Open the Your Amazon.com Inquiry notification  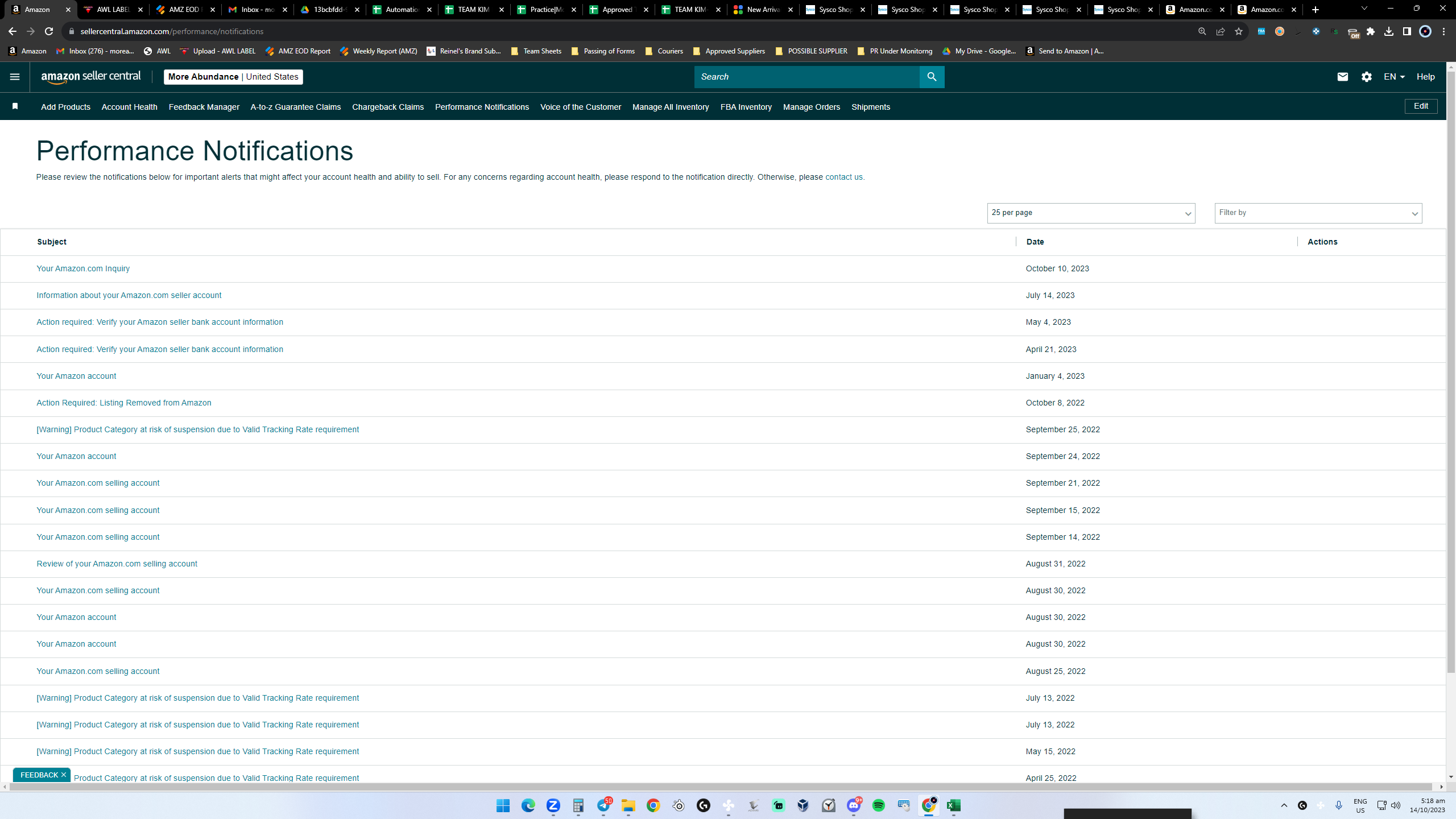83,268
